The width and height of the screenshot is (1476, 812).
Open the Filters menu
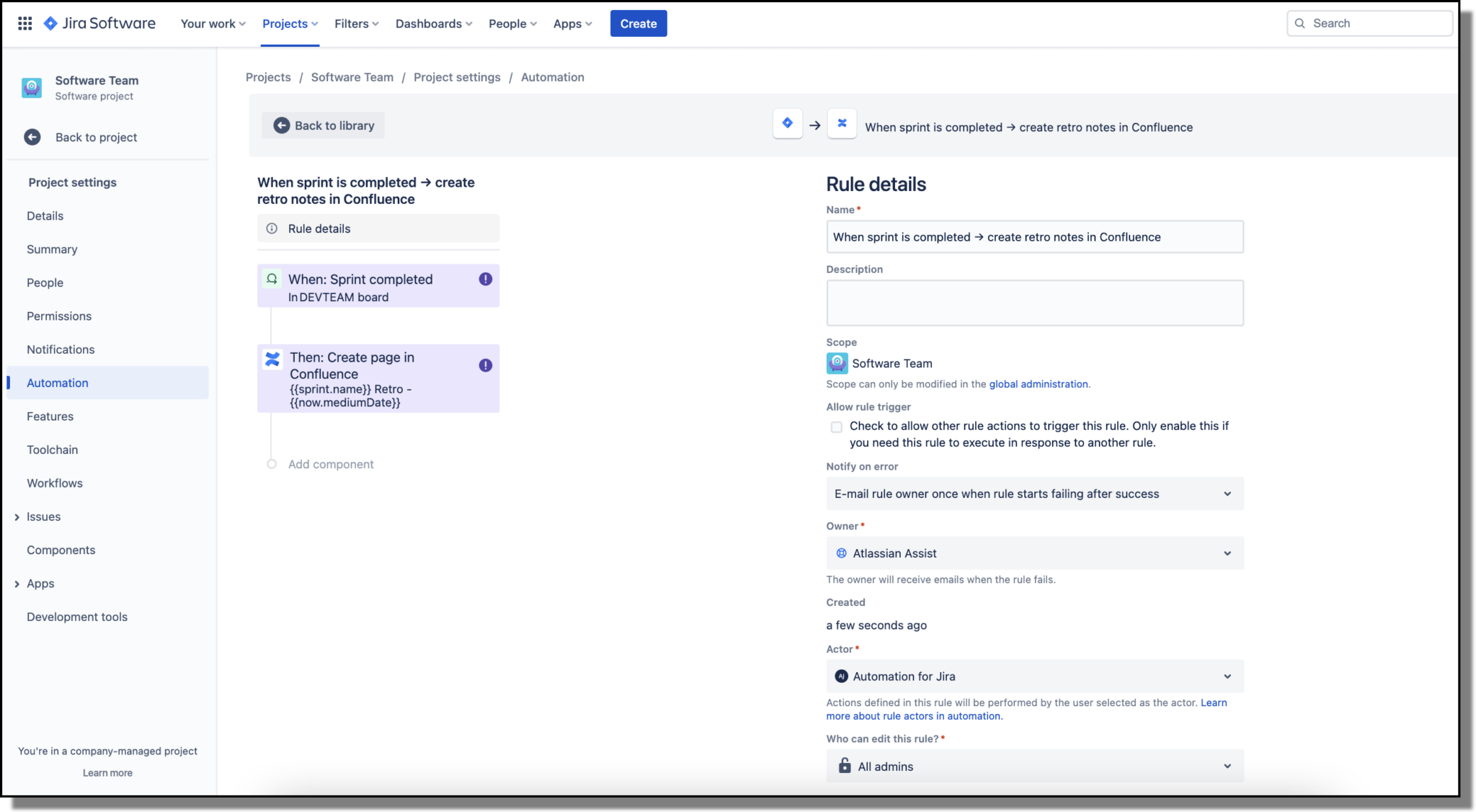click(x=356, y=23)
